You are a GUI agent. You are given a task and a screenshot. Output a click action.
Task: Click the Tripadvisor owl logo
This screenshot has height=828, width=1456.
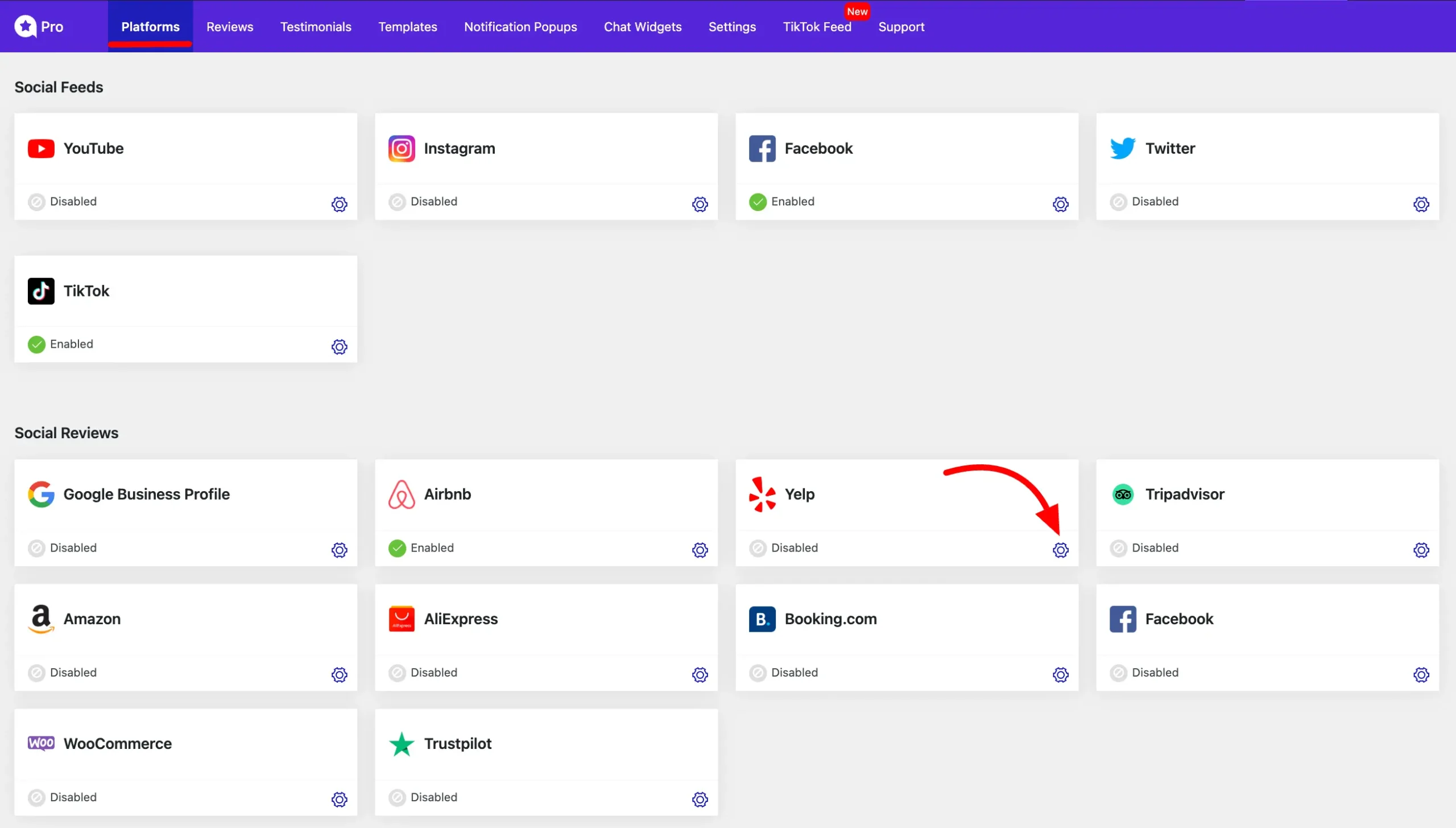tap(1123, 494)
